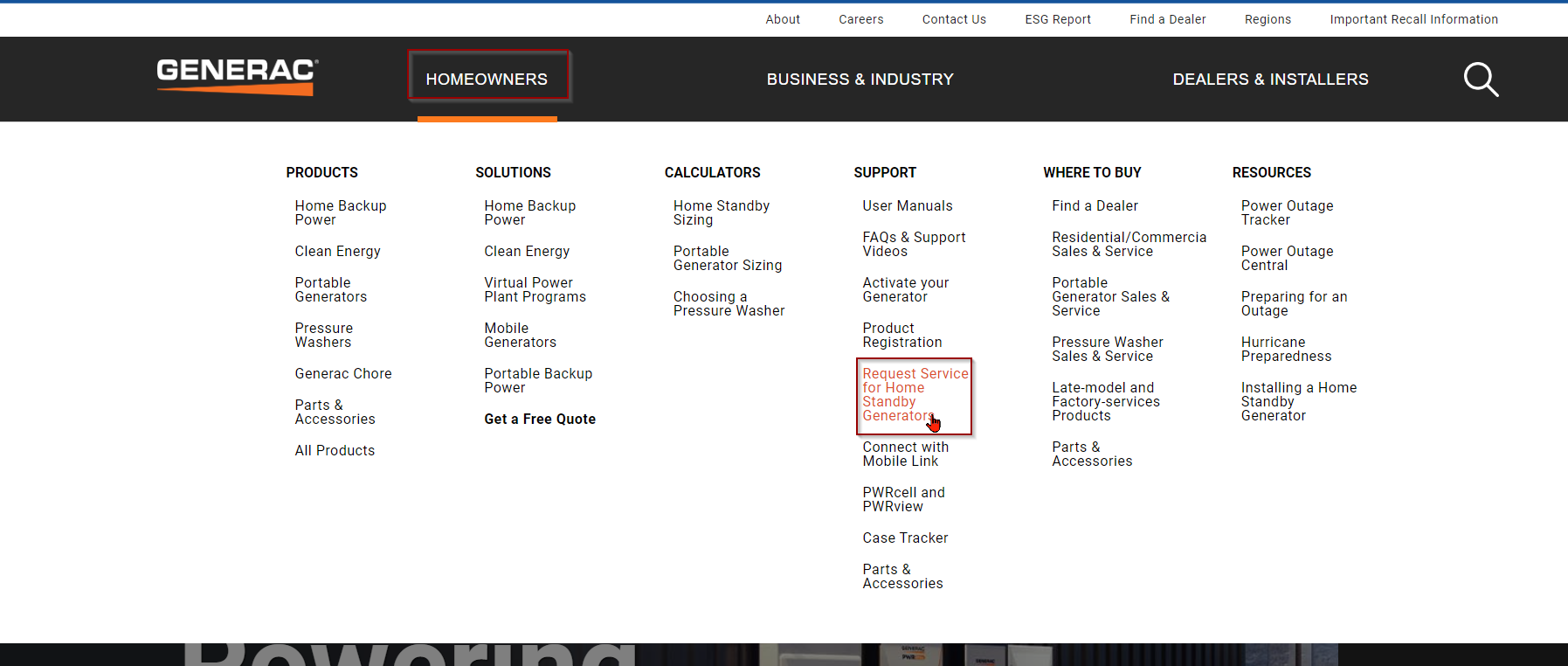Open Parts & Accessories under Support

[903, 576]
